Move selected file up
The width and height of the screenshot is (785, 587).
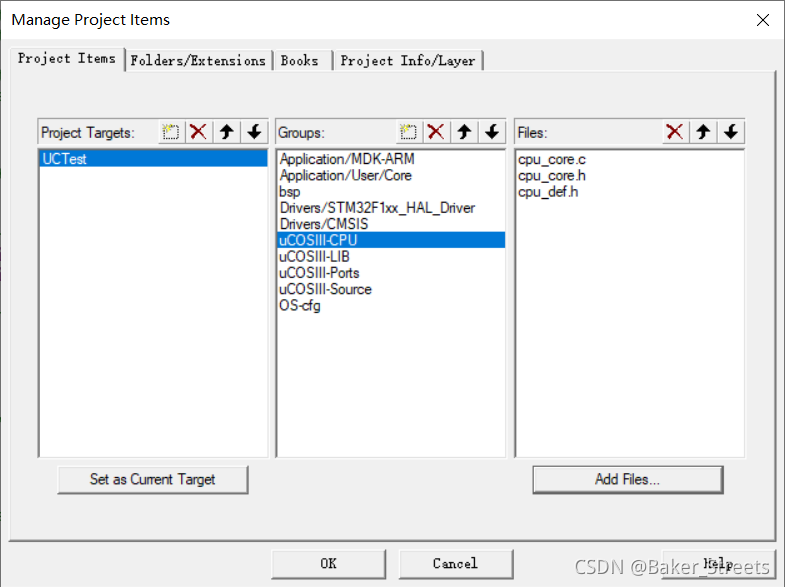pyautogui.click(x=703, y=133)
